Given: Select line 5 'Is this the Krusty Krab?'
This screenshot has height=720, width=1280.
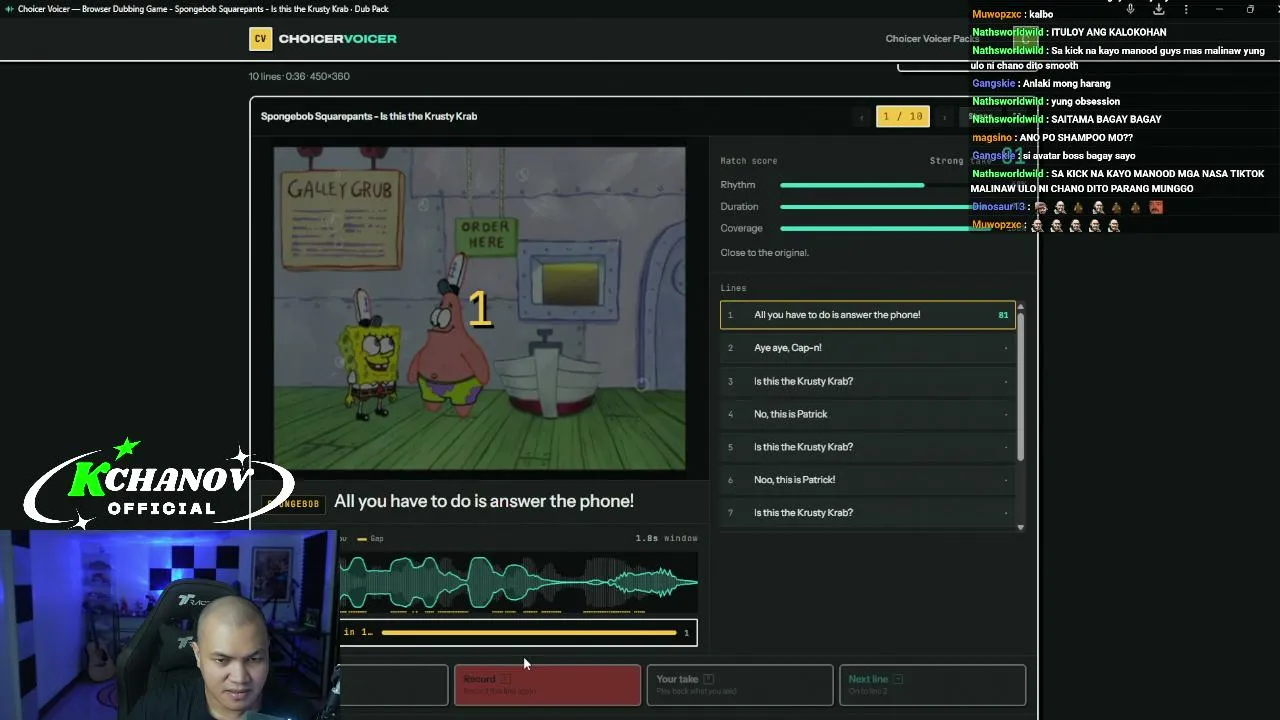Looking at the screenshot, I should tap(867, 447).
